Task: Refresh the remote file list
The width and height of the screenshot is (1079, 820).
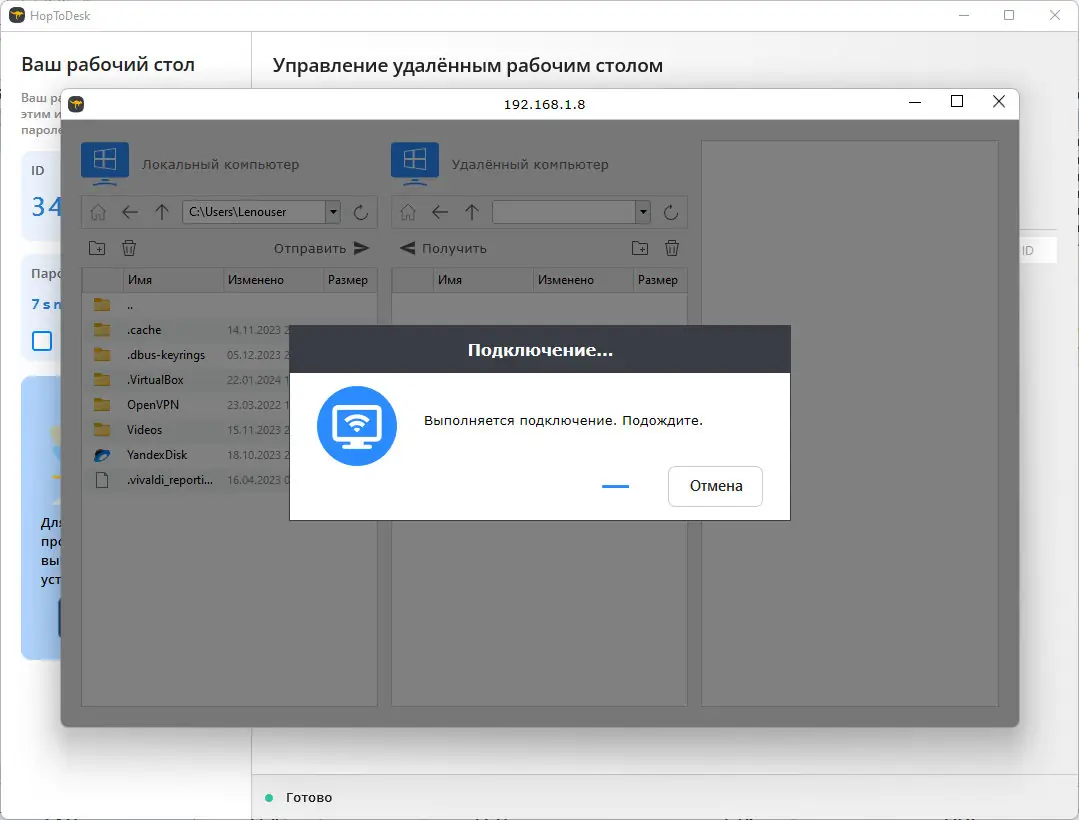Action: (x=671, y=211)
